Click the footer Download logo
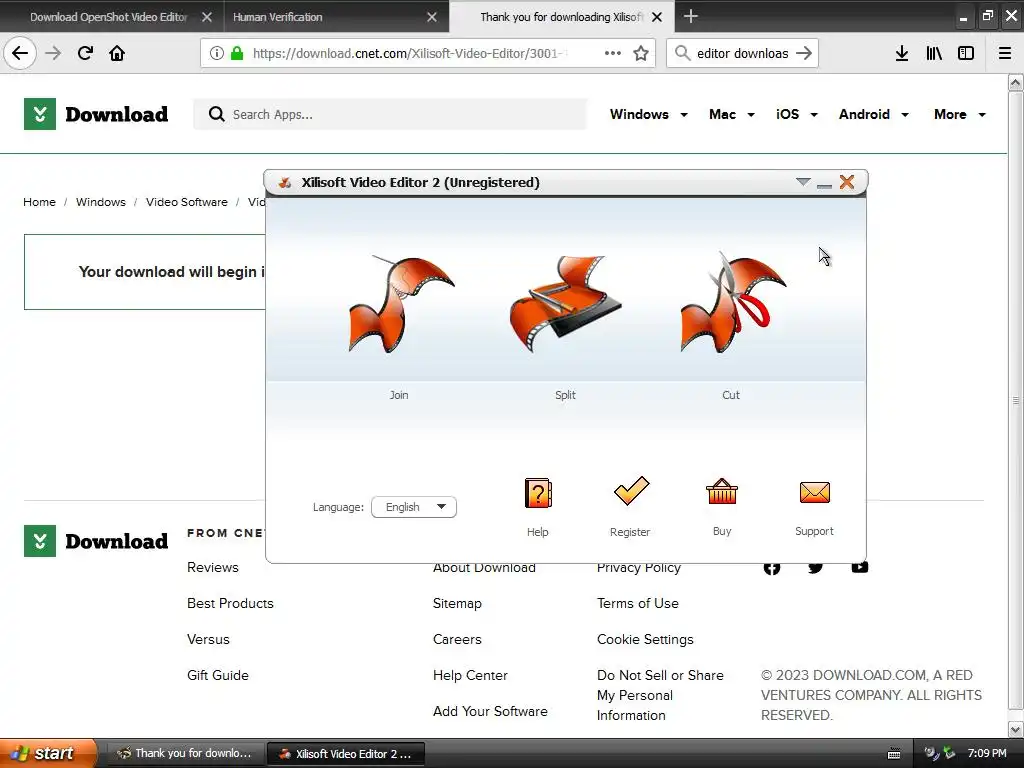Image resolution: width=1024 pixels, height=768 pixels. [x=96, y=541]
